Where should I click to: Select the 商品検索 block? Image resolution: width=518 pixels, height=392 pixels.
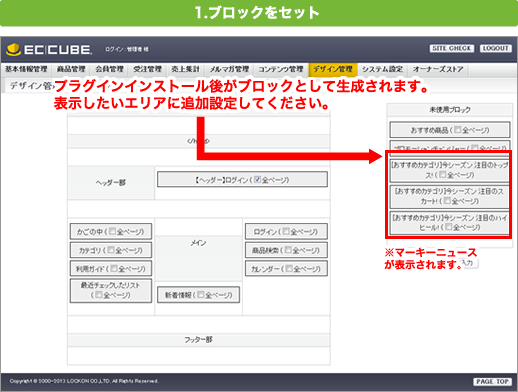coord(286,250)
